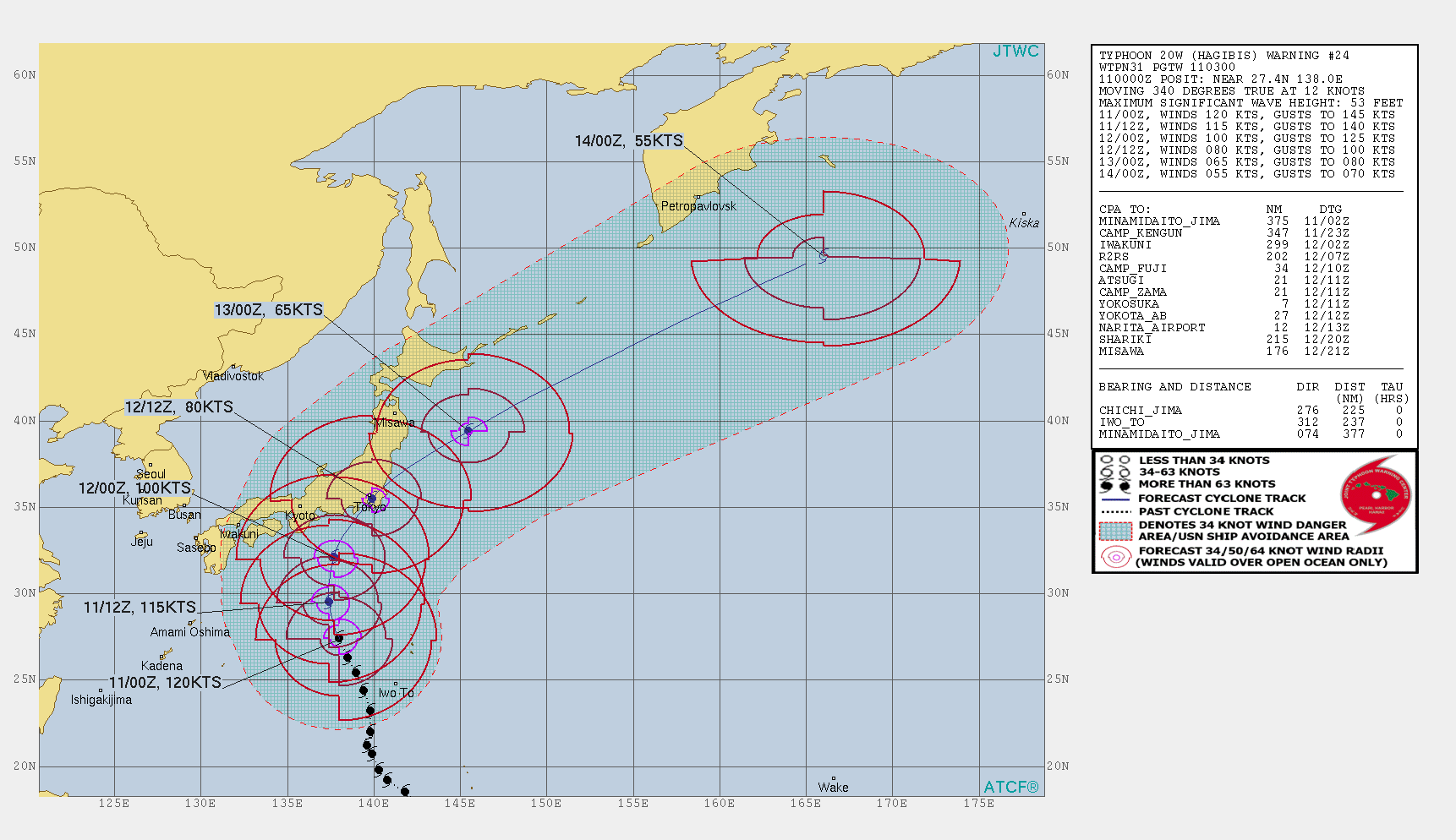The width and height of the screenshot is (1456, 840).
Task: Click the 'CPA TO:' table header
Action: coord(1125,210)
